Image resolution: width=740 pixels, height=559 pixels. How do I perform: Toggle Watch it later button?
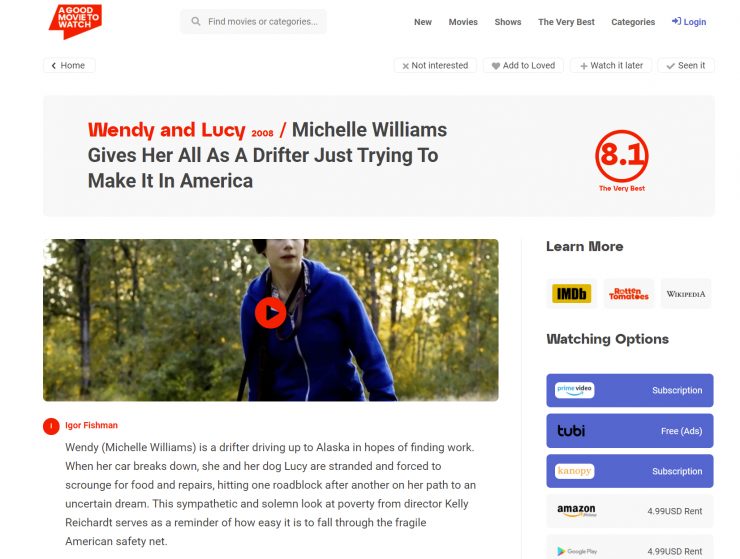pyautogui.click(x=611, y=66)
